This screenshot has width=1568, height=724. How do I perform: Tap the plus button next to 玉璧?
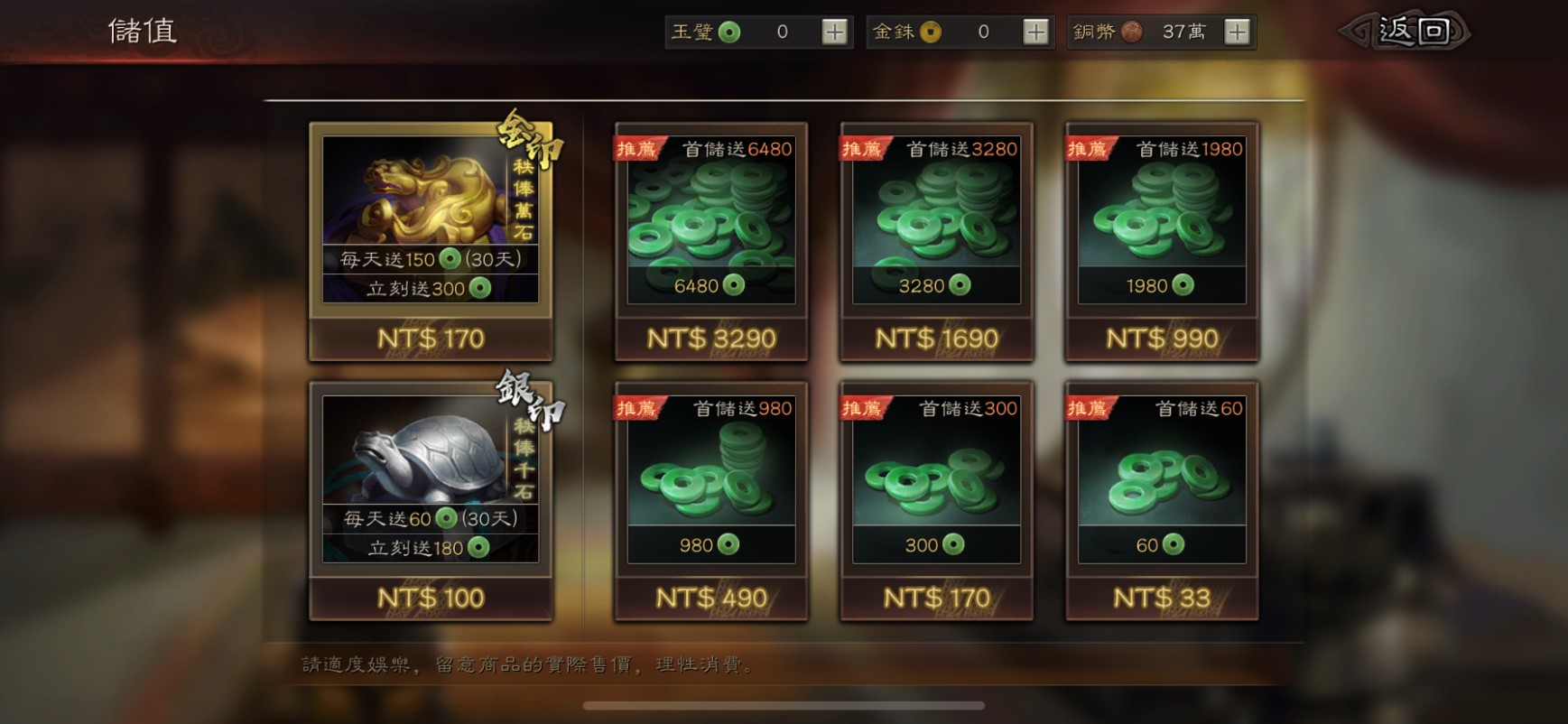835,32
